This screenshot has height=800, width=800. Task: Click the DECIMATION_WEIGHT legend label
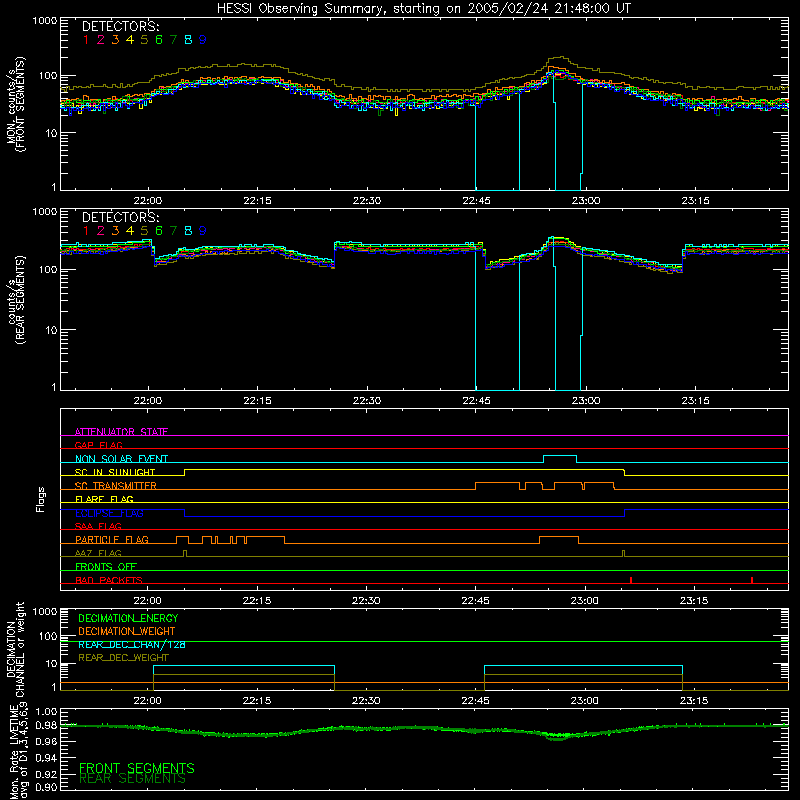point(127,631)
